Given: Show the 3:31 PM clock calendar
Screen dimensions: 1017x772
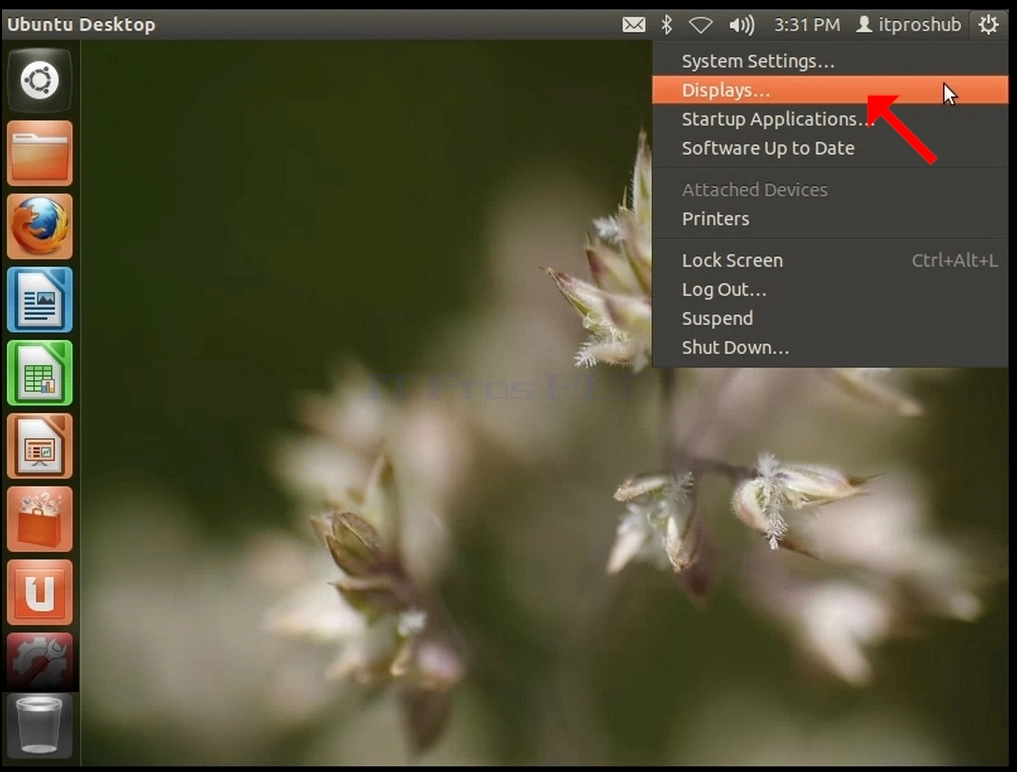Looking at the screenshot, I should (807, 25).
